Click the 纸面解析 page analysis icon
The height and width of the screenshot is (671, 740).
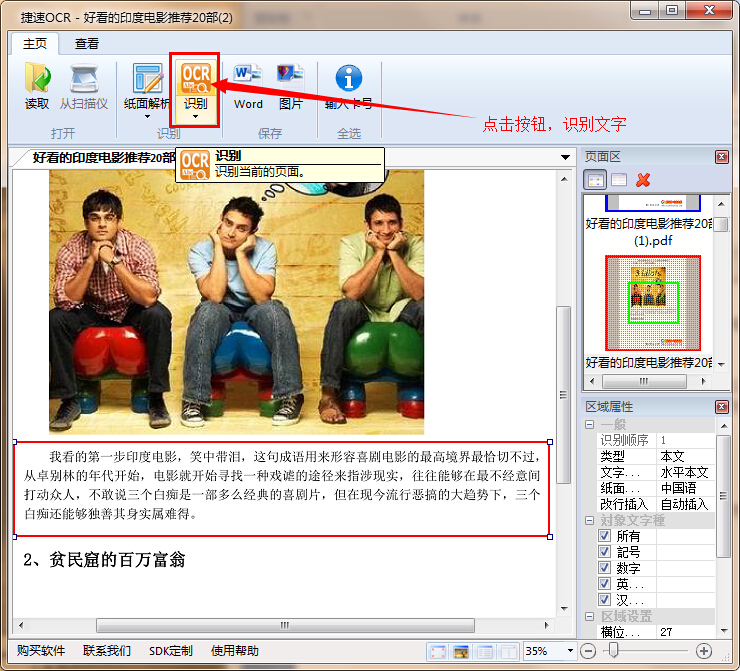tap(147, 78)
